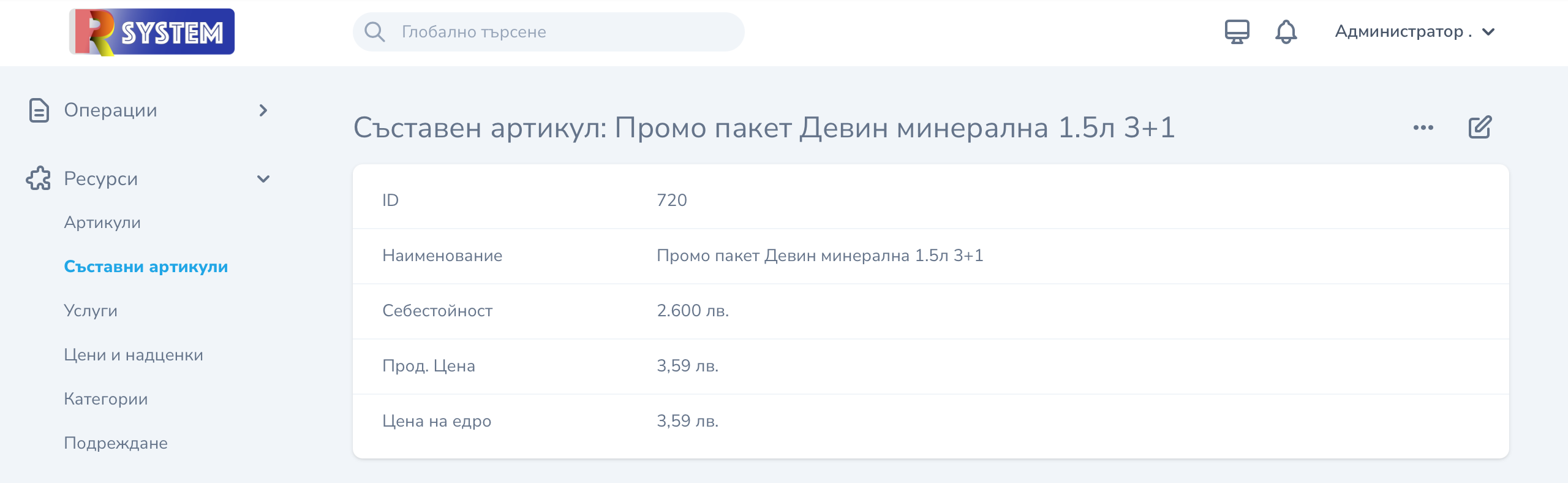This screenshot has width=1568, height=483.
Task: Click the Наименование value text
Action: pyautogui.click(x=820, y=256)
